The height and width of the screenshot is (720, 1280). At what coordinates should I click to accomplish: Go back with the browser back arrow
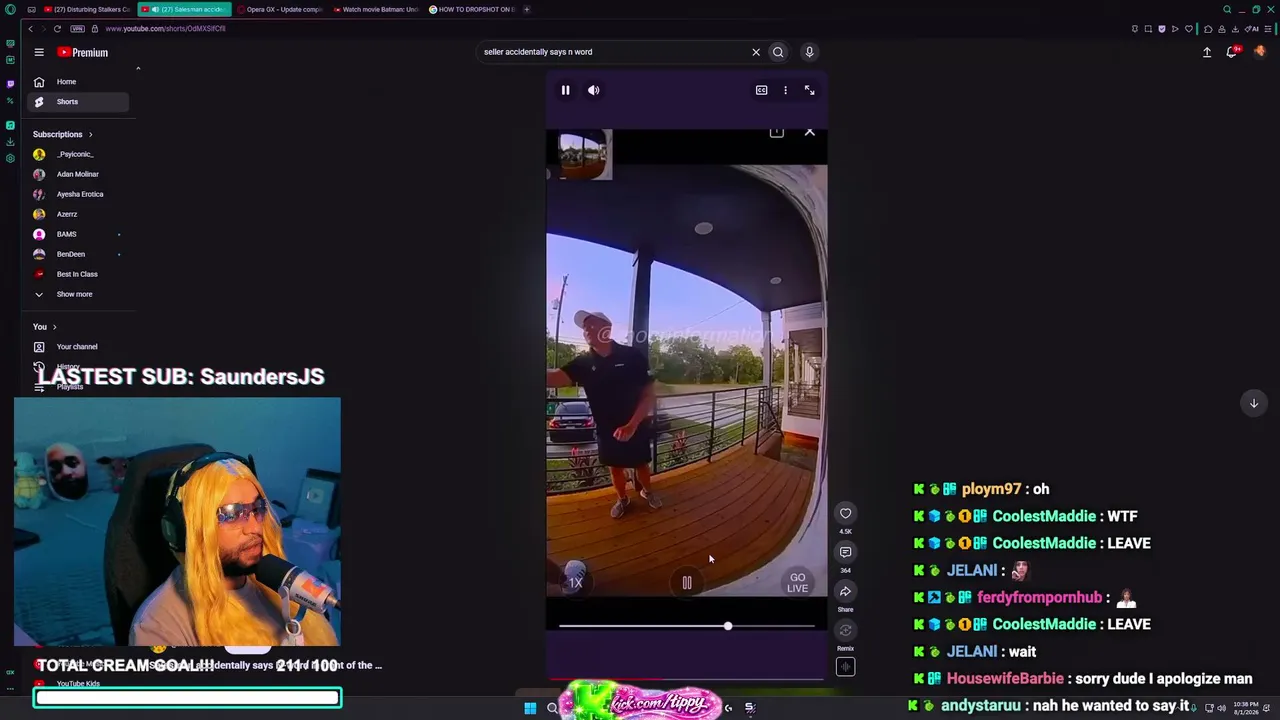coord(30,29)
